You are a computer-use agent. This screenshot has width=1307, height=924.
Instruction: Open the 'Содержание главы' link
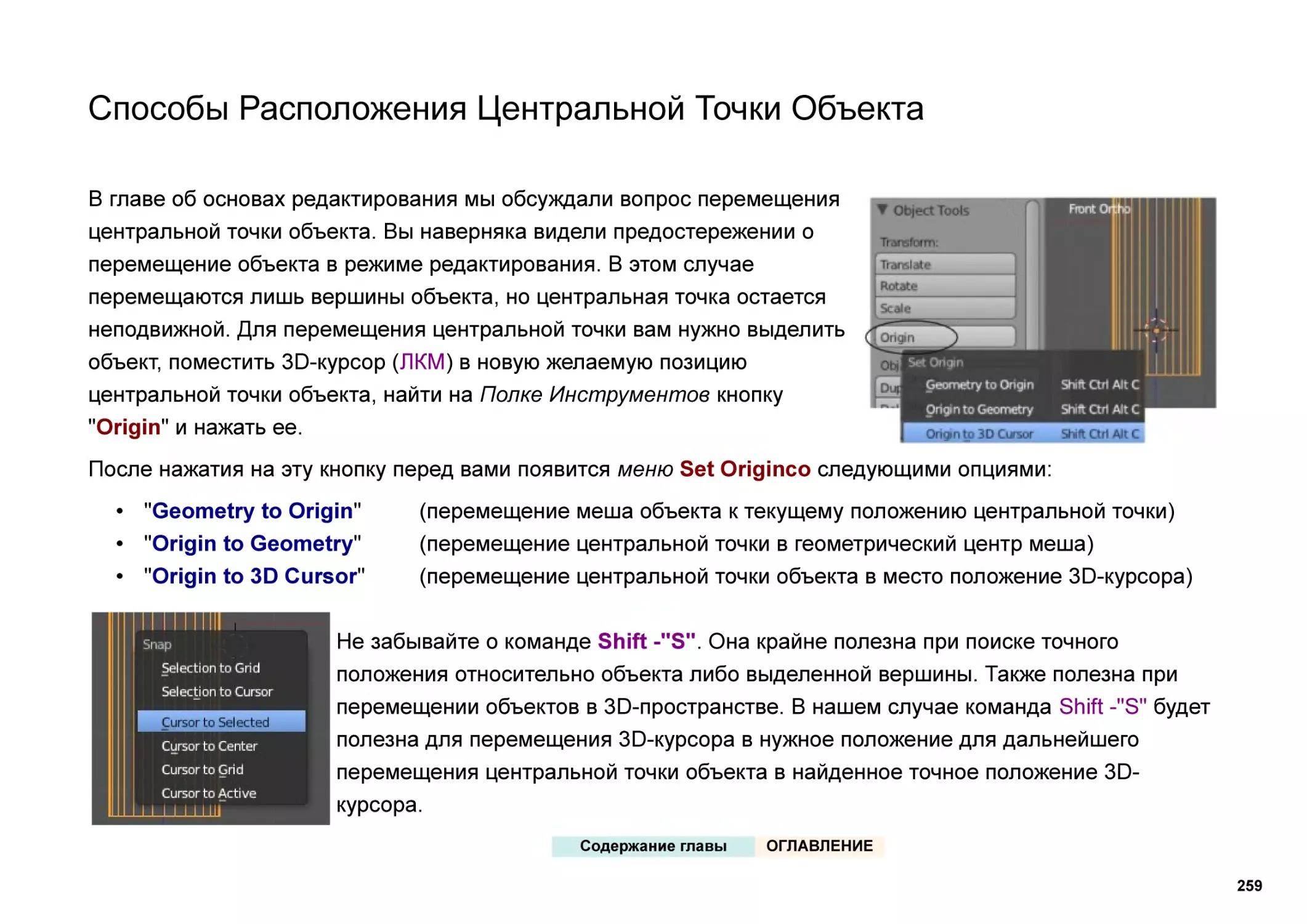(653, 846)
